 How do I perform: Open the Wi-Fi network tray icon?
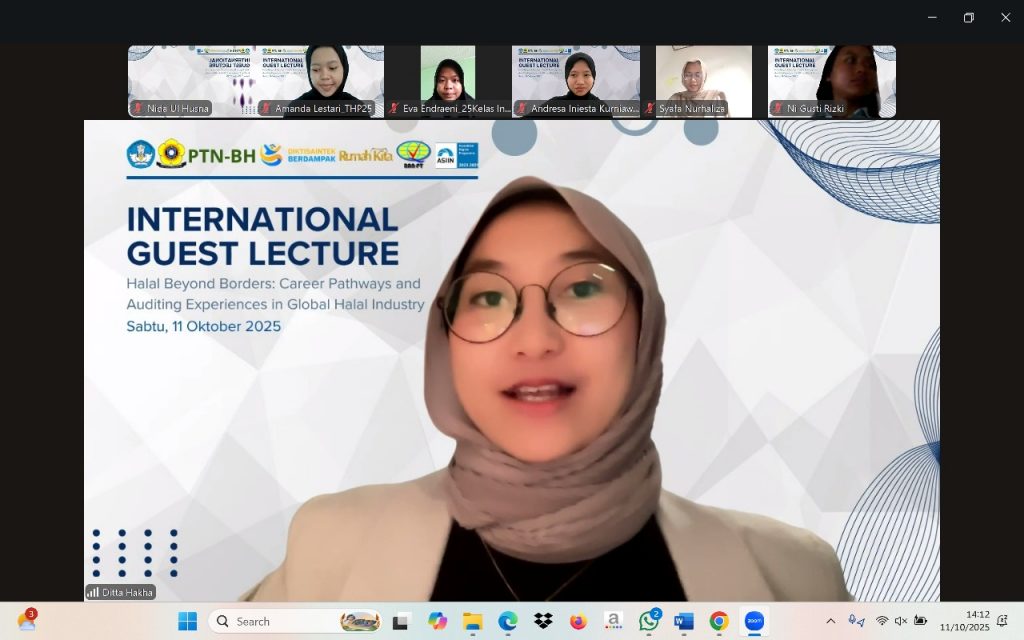tap(882, 621)
